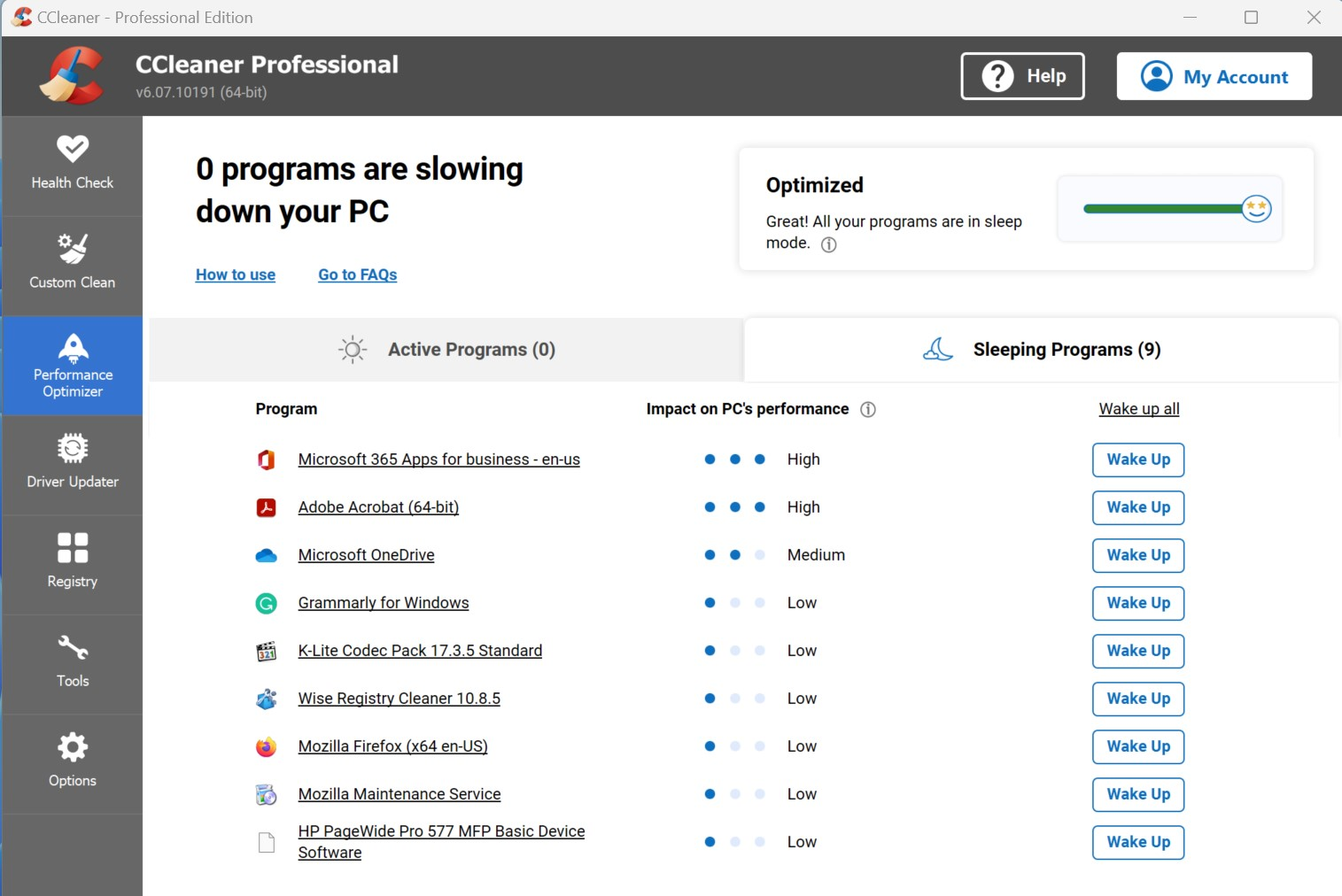The width and height of the screenshot is (1342, 896).
Task: Open the Go to FAQs link
Action: pyautogui.click(x=357, y=274)
